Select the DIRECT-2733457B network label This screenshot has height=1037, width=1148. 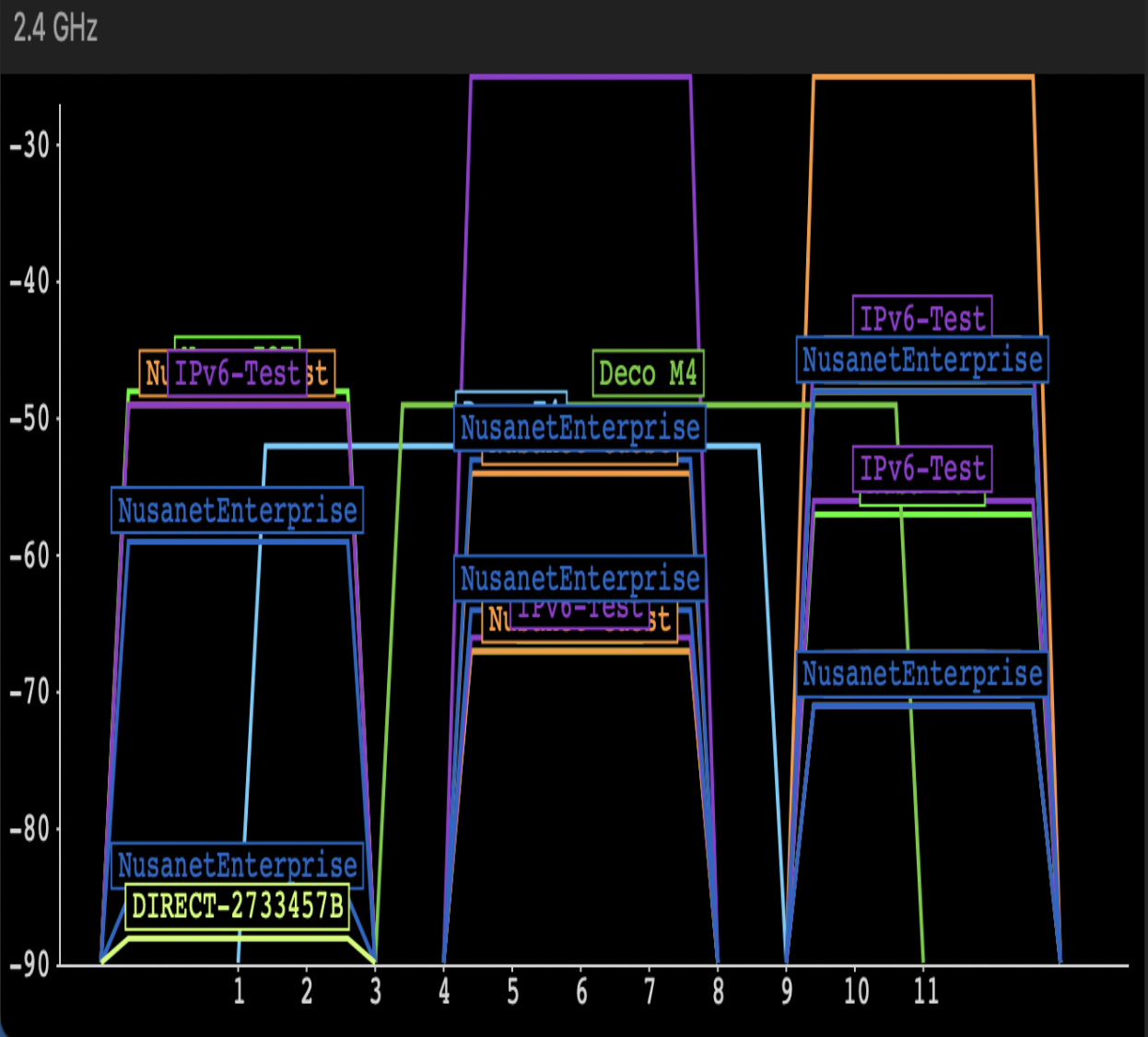(x=238, y=906)
